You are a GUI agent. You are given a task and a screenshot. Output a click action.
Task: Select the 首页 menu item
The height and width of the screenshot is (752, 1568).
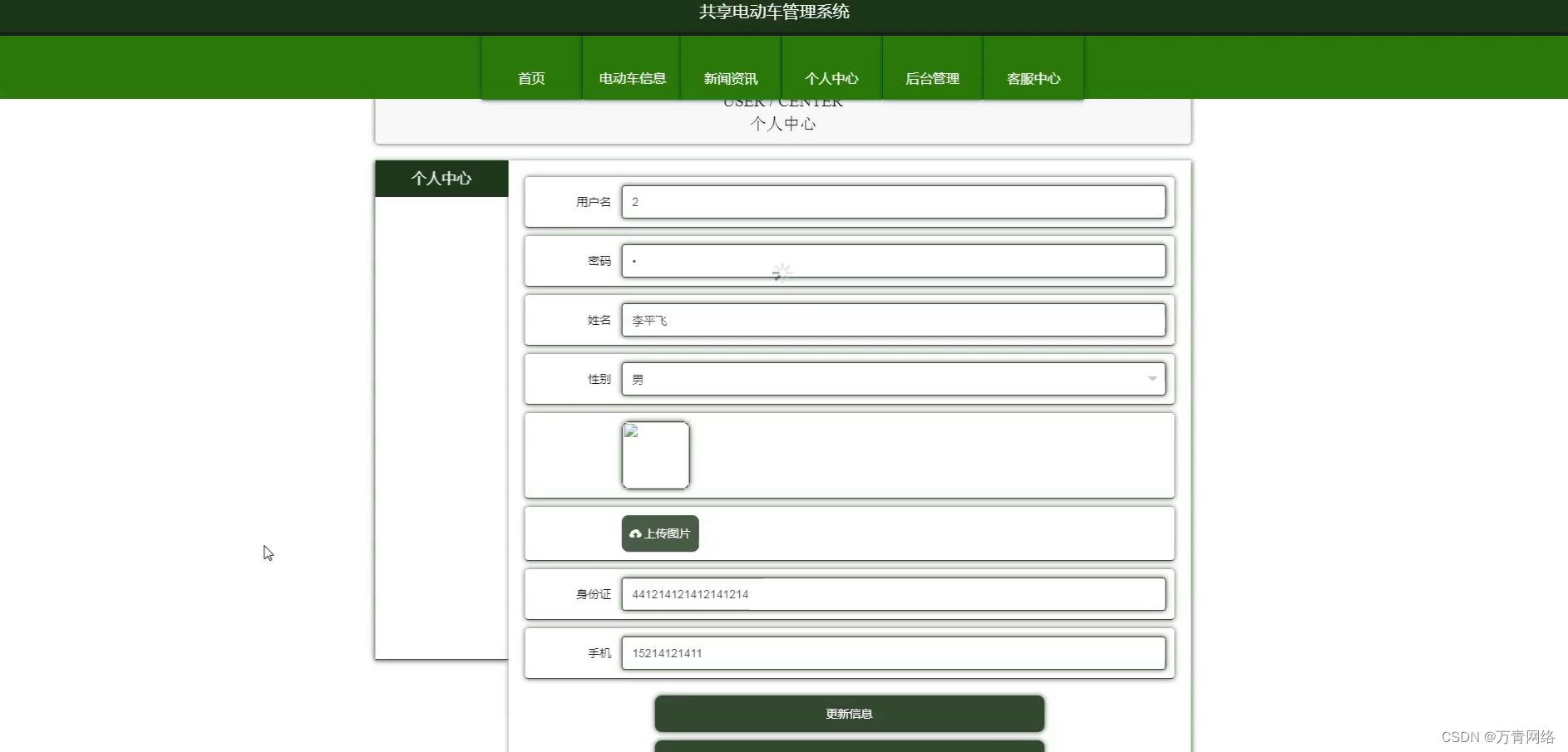point(531,78)
